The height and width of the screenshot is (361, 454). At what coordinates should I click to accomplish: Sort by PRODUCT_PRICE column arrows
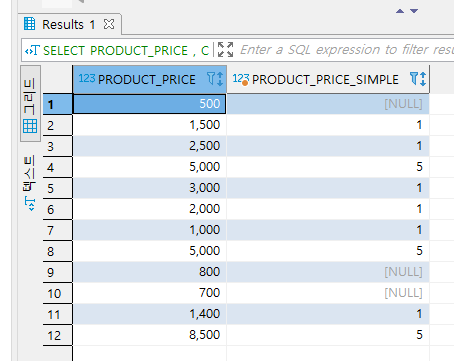click(220, 79)
